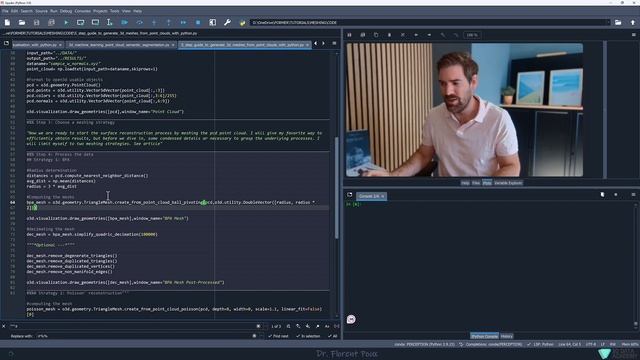640x360 pixels.
Task: Continue execution until next breakpoint icon
Action: click(183, 22)
